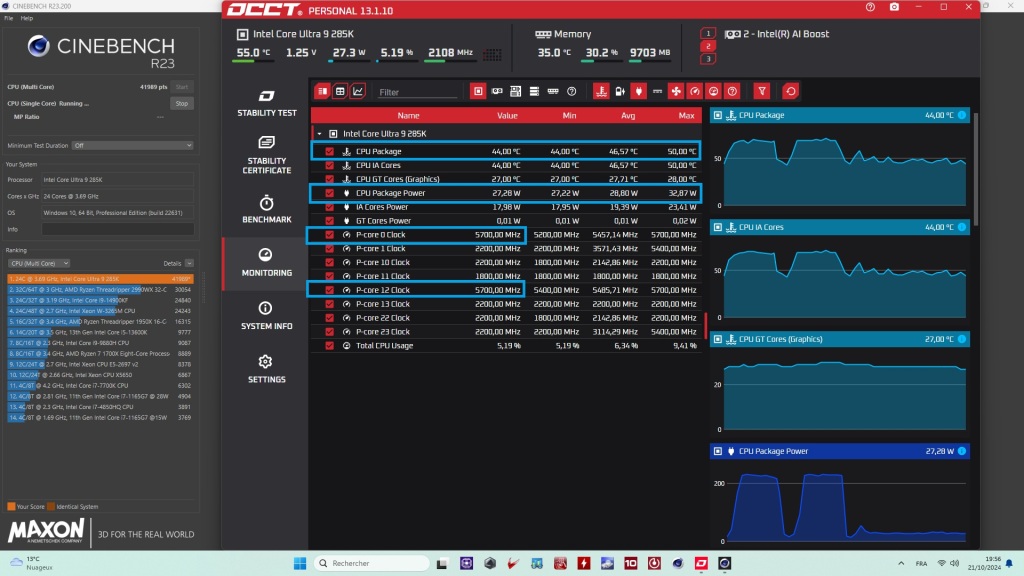The width and height of the screenshot is (1024, 576).
Task: Toggle the GPU hardware filter icon
Action: [497, 91]
